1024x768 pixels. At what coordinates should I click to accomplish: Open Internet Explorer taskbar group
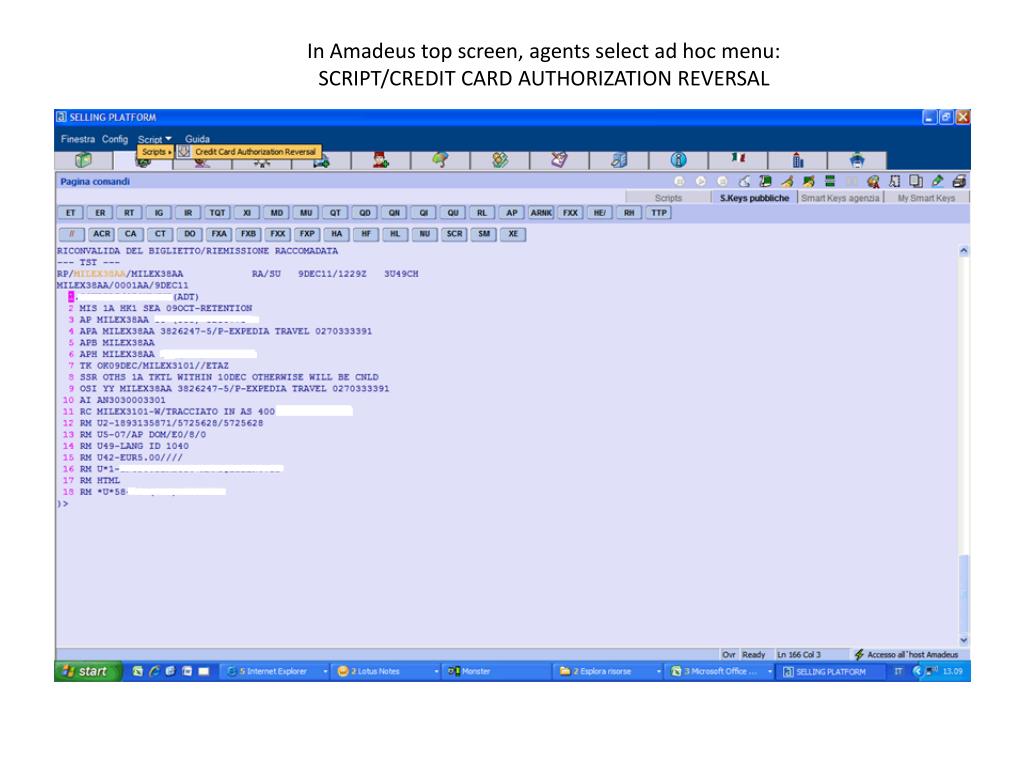[x=275, y=671]
